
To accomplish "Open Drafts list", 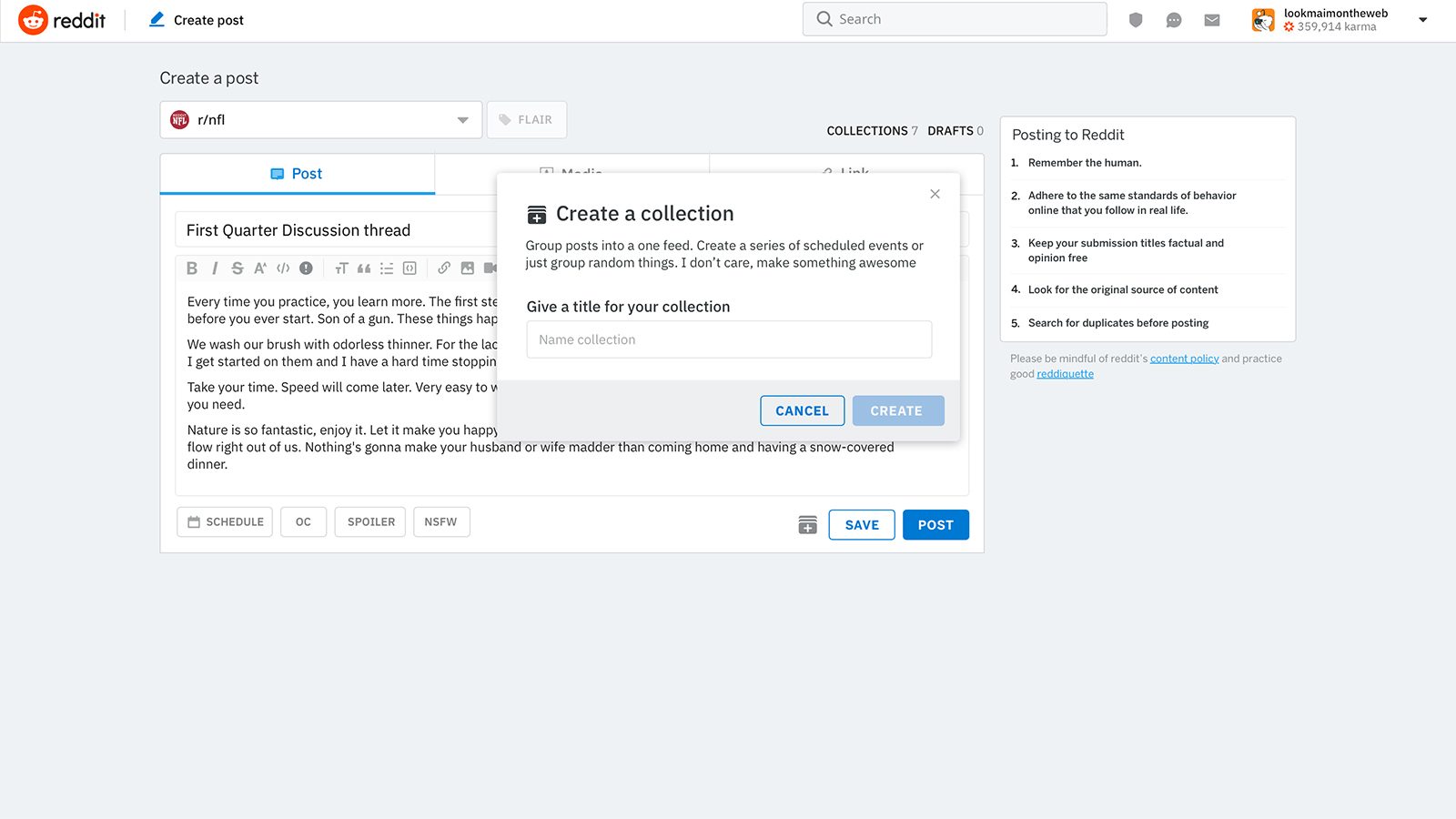I will (x=955, y=131).
